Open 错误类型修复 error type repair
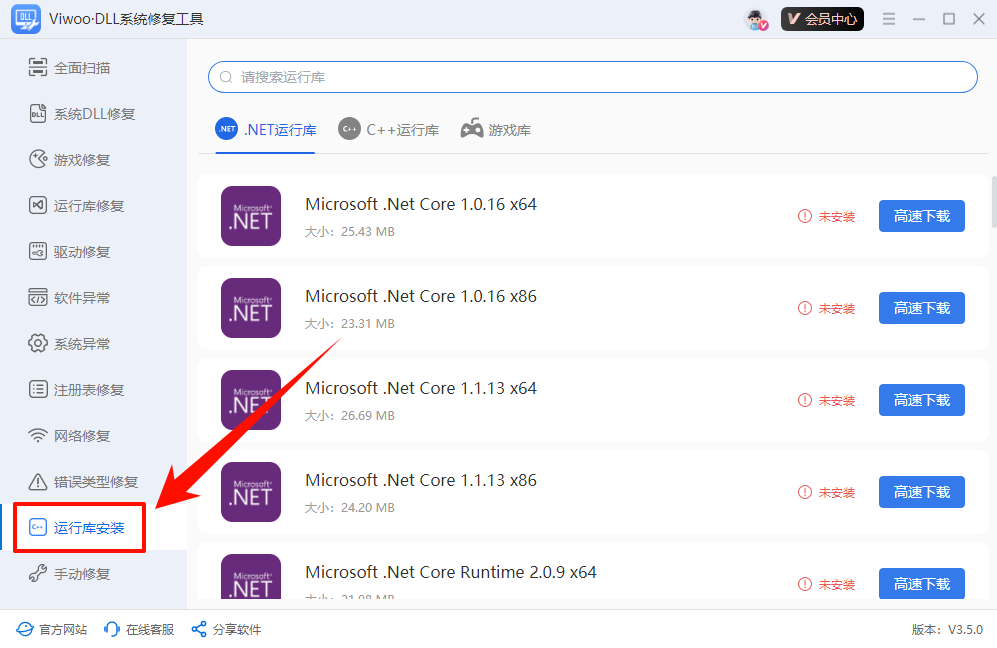This screenshot has height=648, width=997. pyautogui.click(x=95, y=482)
